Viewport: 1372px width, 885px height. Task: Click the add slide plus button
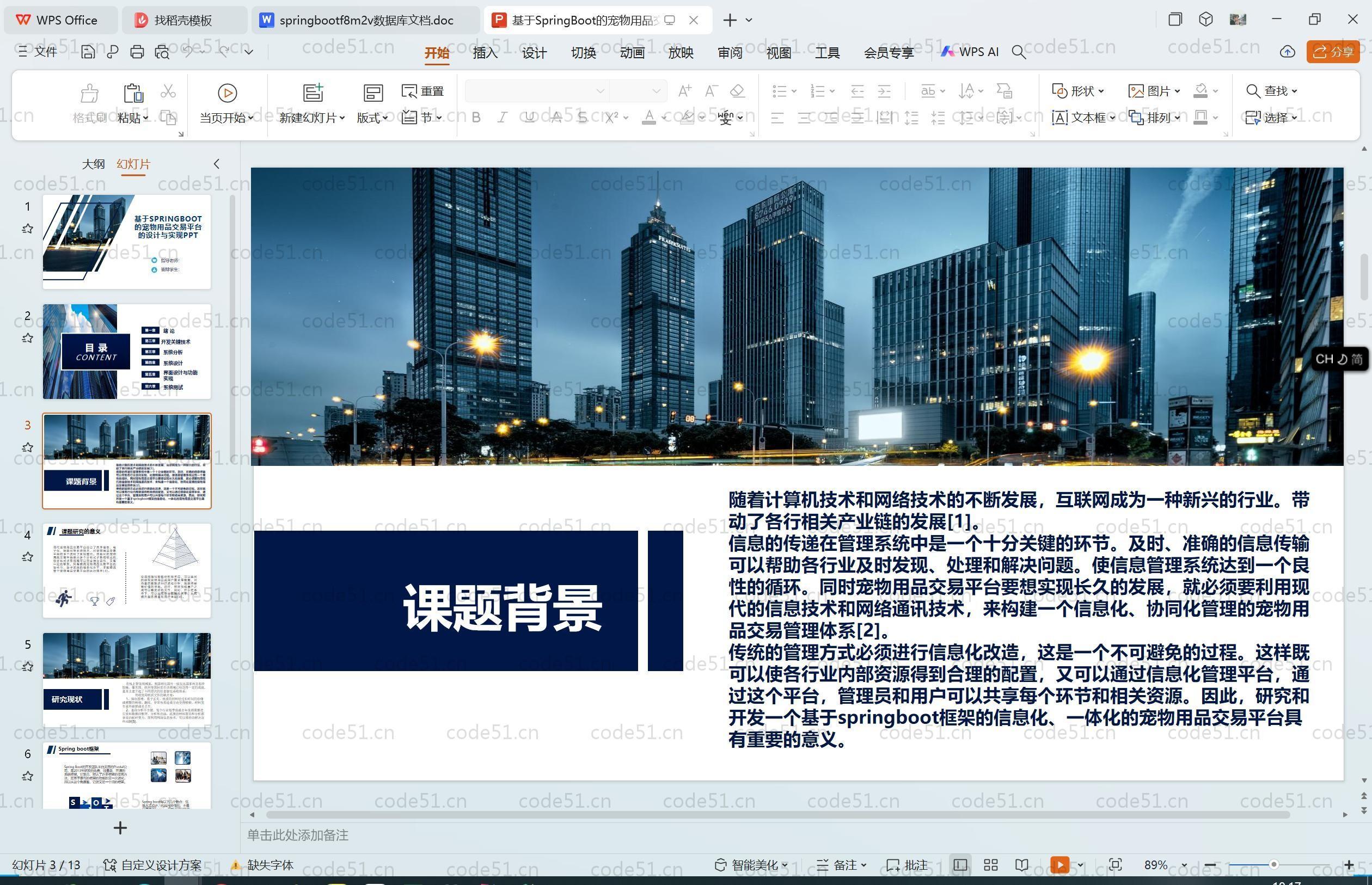click(120, 828)
